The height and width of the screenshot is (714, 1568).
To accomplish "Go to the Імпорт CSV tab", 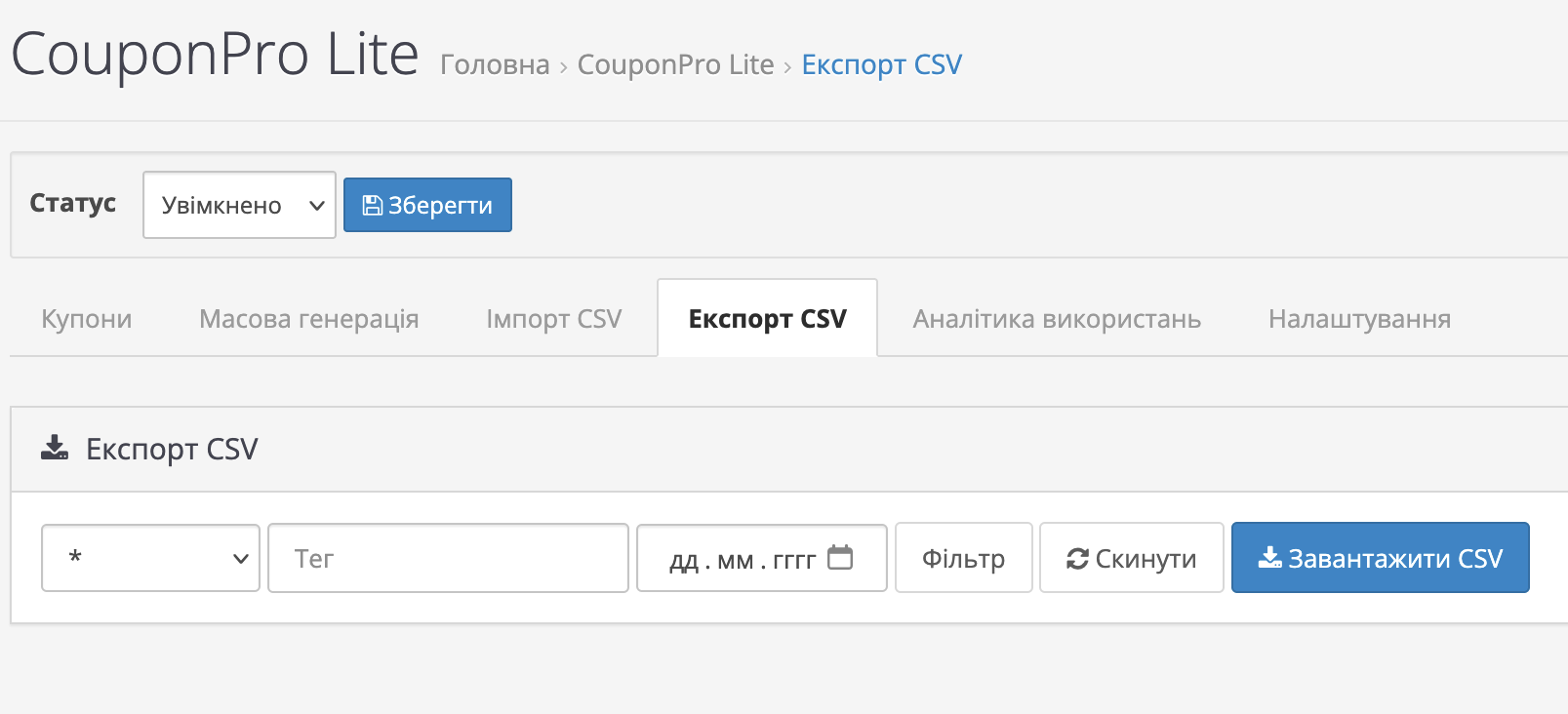I will [553, 319].
